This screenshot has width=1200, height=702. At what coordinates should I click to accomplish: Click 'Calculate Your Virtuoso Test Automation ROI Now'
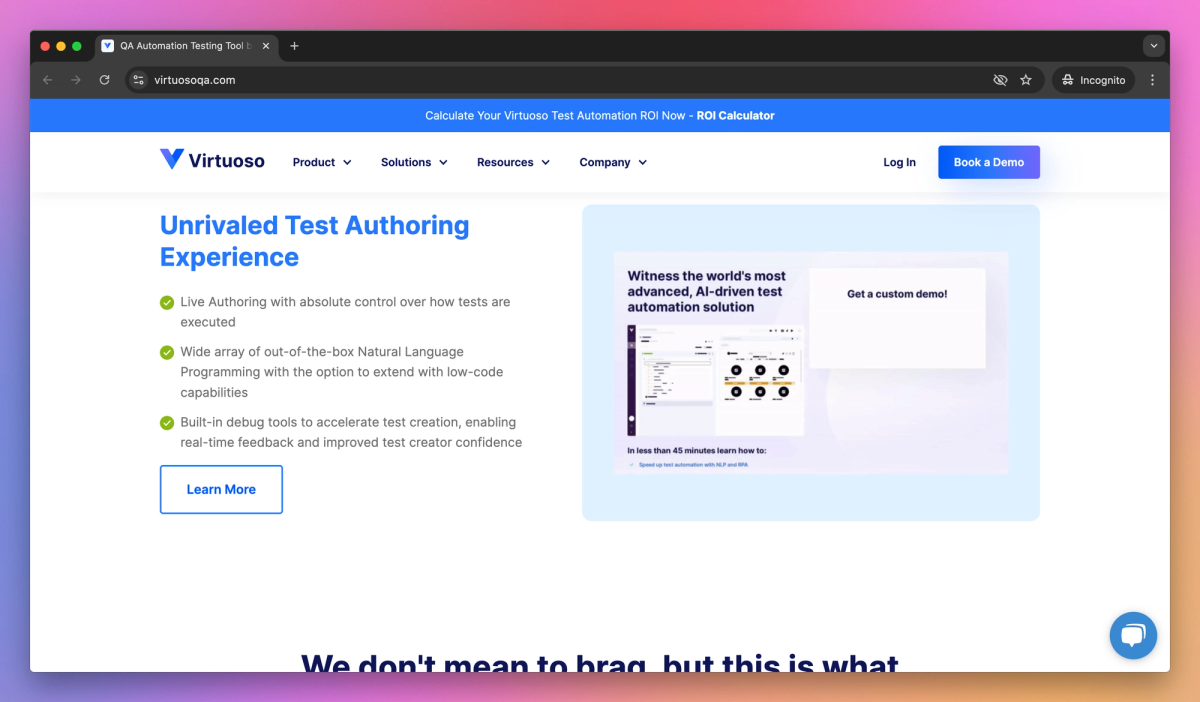point(555,115)
